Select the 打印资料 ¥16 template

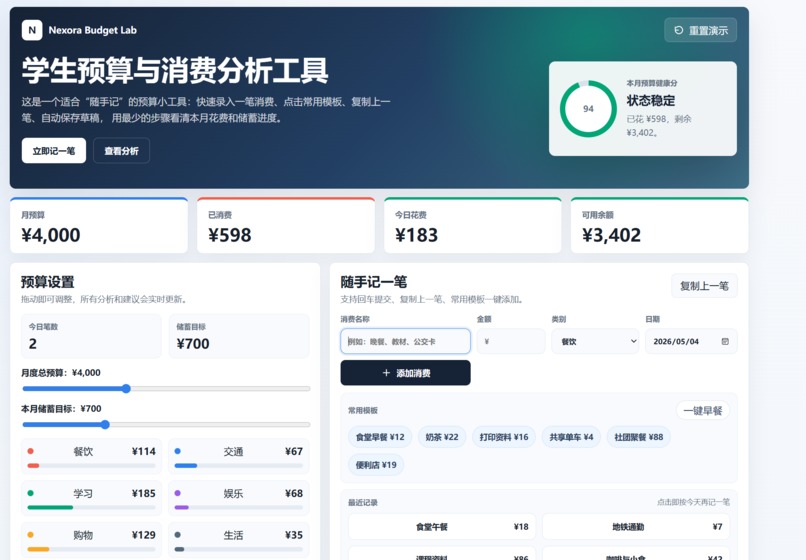(504, 437)
